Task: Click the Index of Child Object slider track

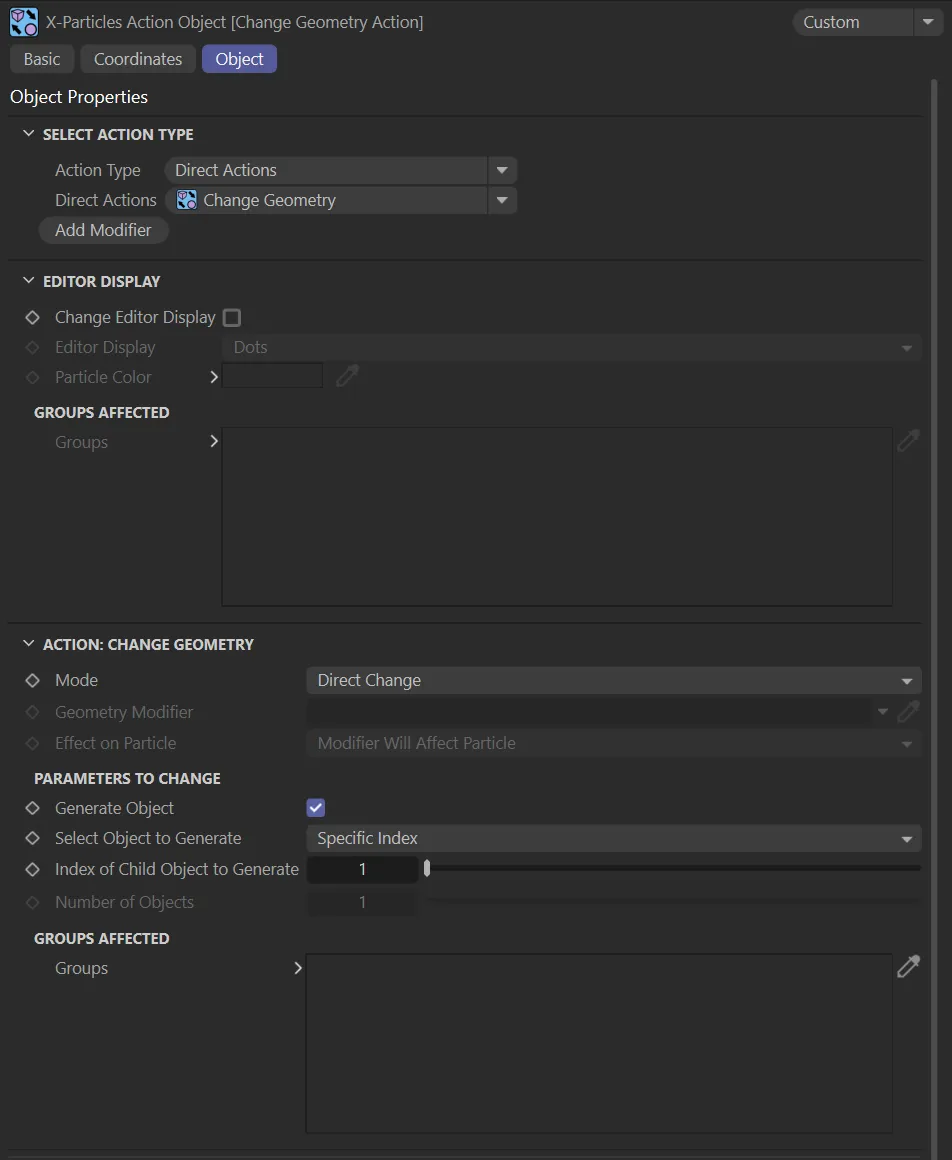Action: click(x=670, y=869)
